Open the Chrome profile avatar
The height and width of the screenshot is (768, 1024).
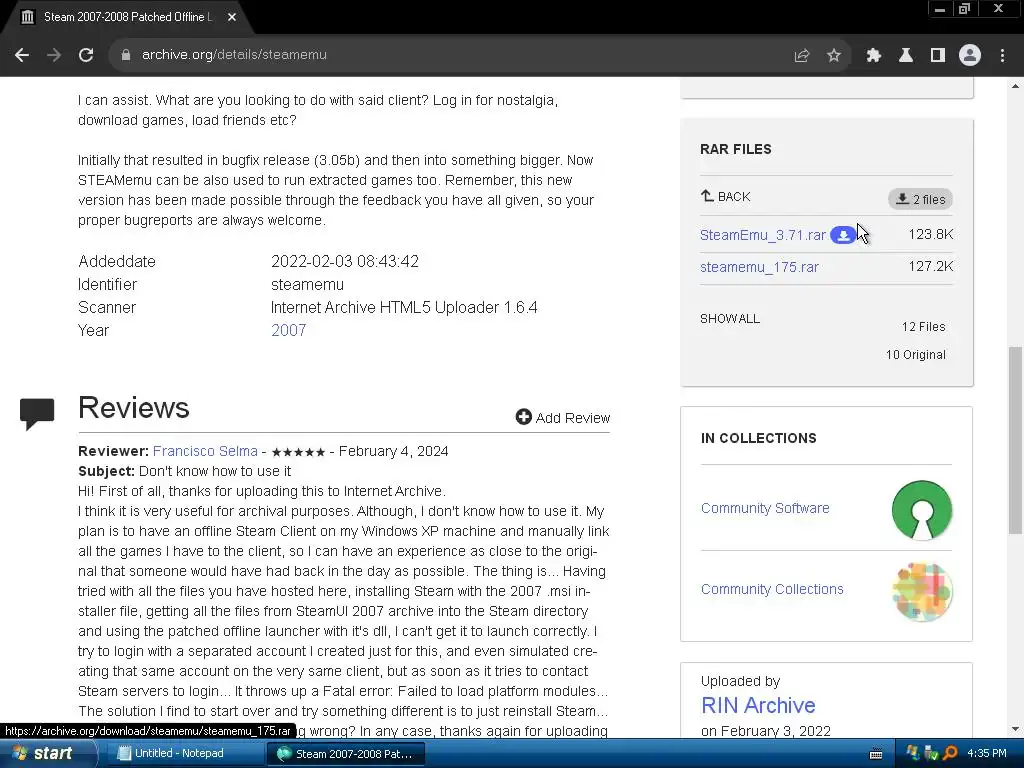point(970,56)
